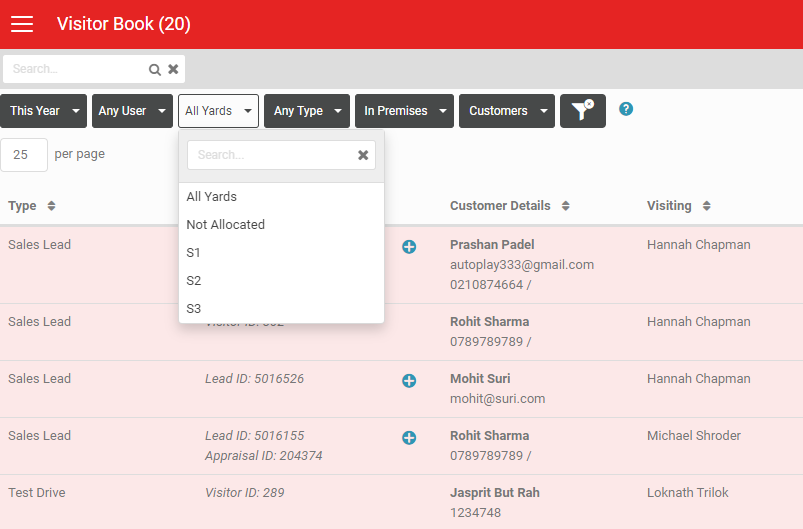Click email autoplay333@gmail.com
This screenshot has width=803, height=529.
click(522, 265)
